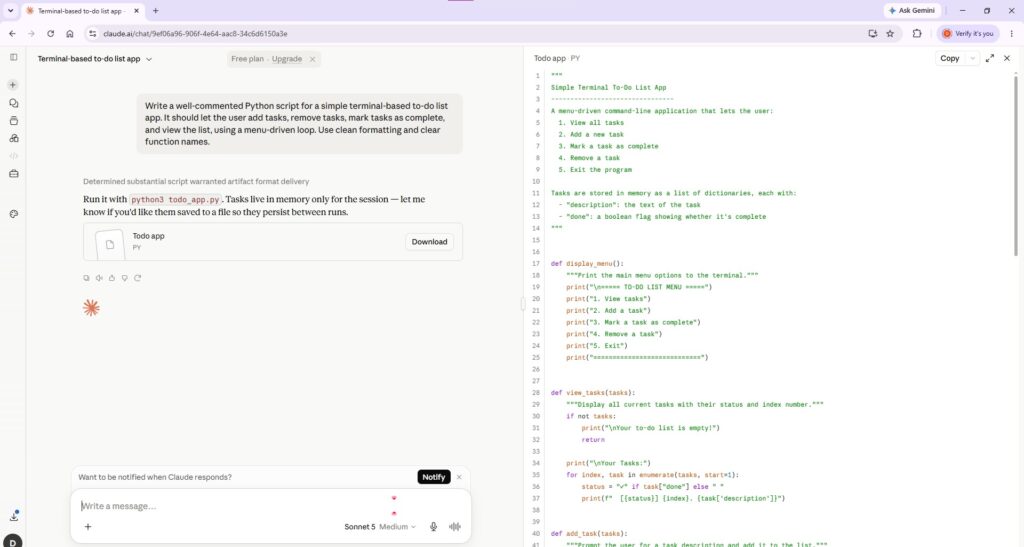This screenshot has height=547, width=1024.
Task: Start voice mode with waveform icon
Action: (x=455, y=527)
